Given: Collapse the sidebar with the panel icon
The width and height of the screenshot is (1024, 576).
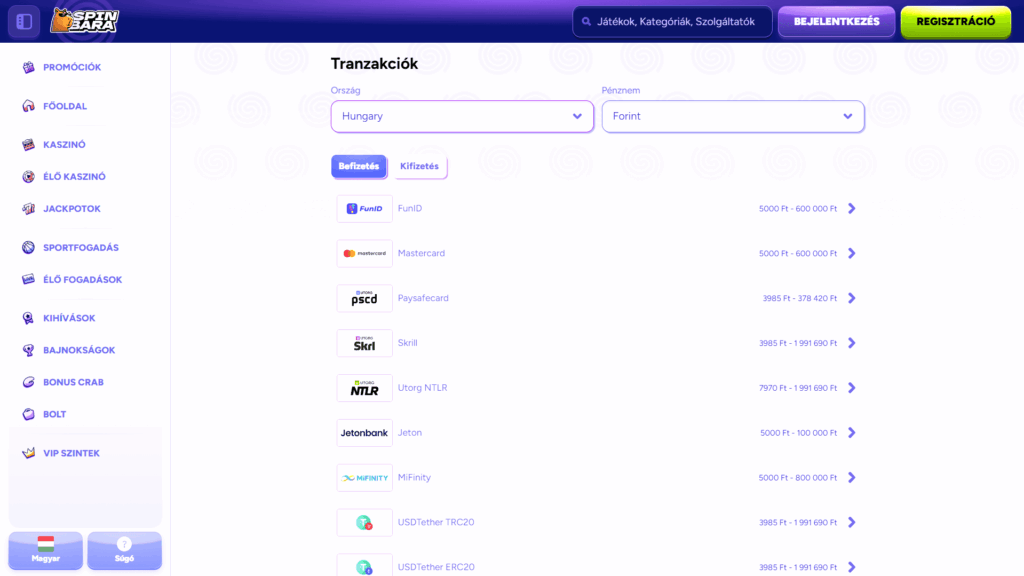Looking at the screenshot, I should [24, 21].
